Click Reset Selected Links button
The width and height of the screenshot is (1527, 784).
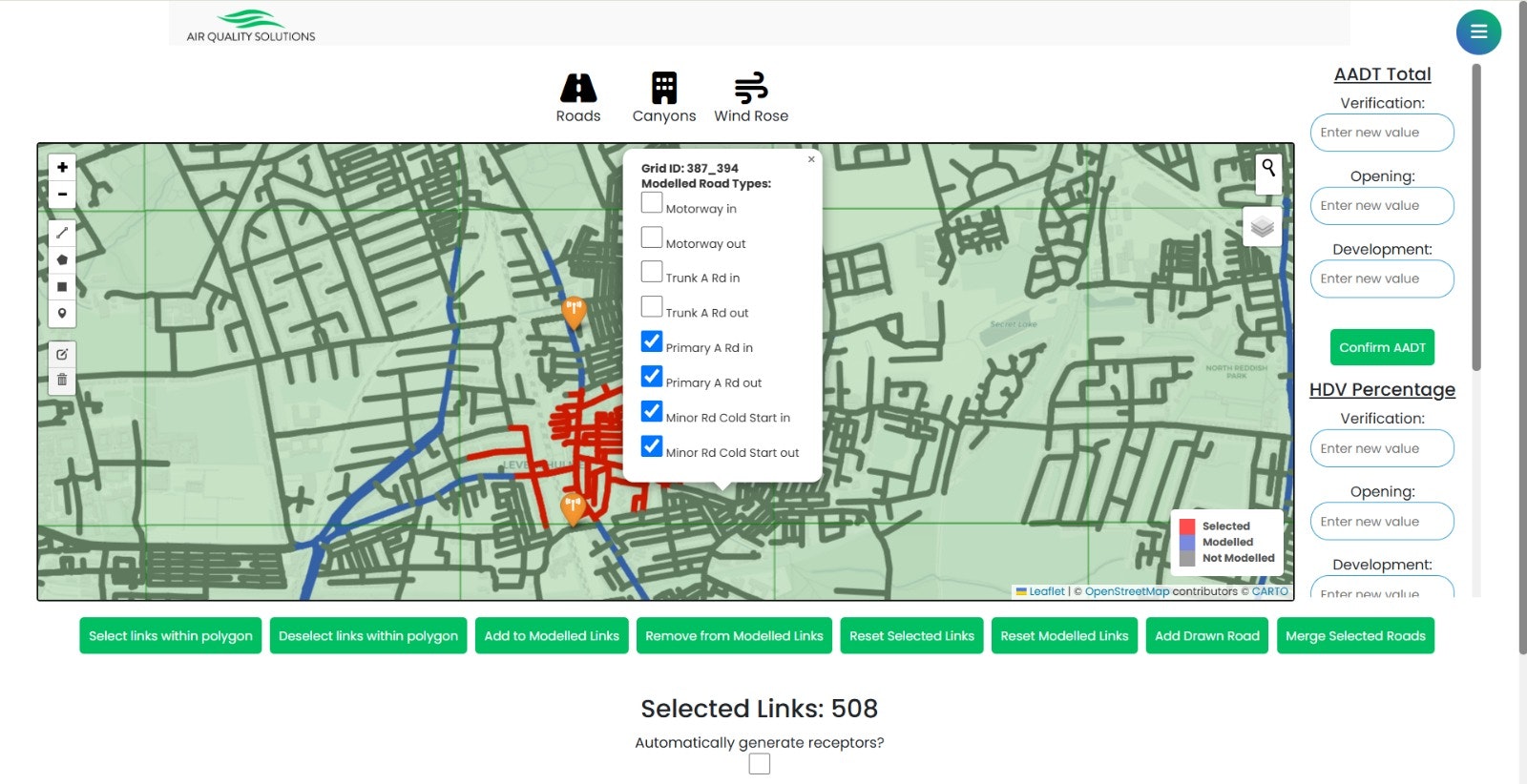point(911,636)
